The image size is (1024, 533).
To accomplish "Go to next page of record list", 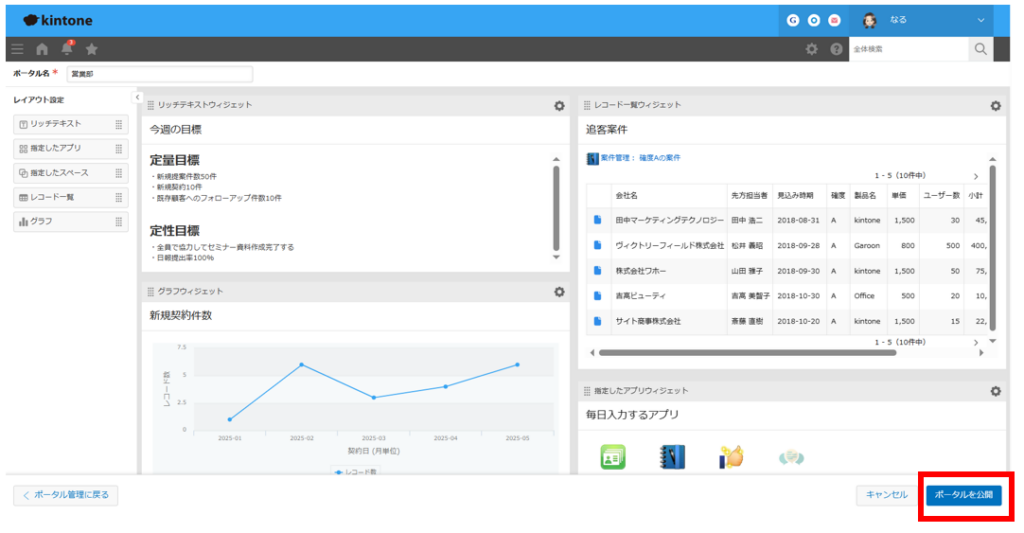I will (976, 176).
